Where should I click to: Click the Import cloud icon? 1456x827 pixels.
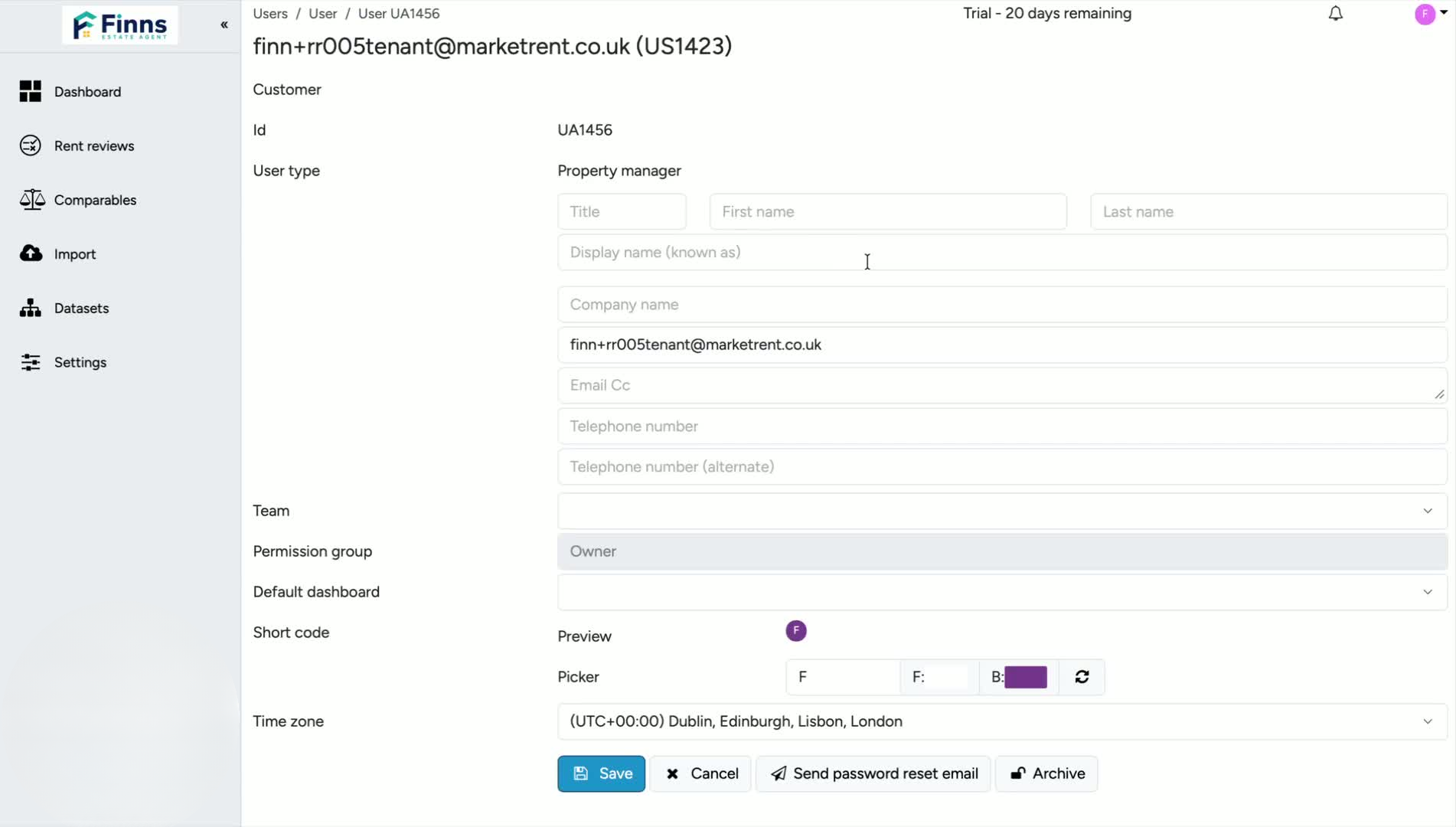(x=31, y=253)
